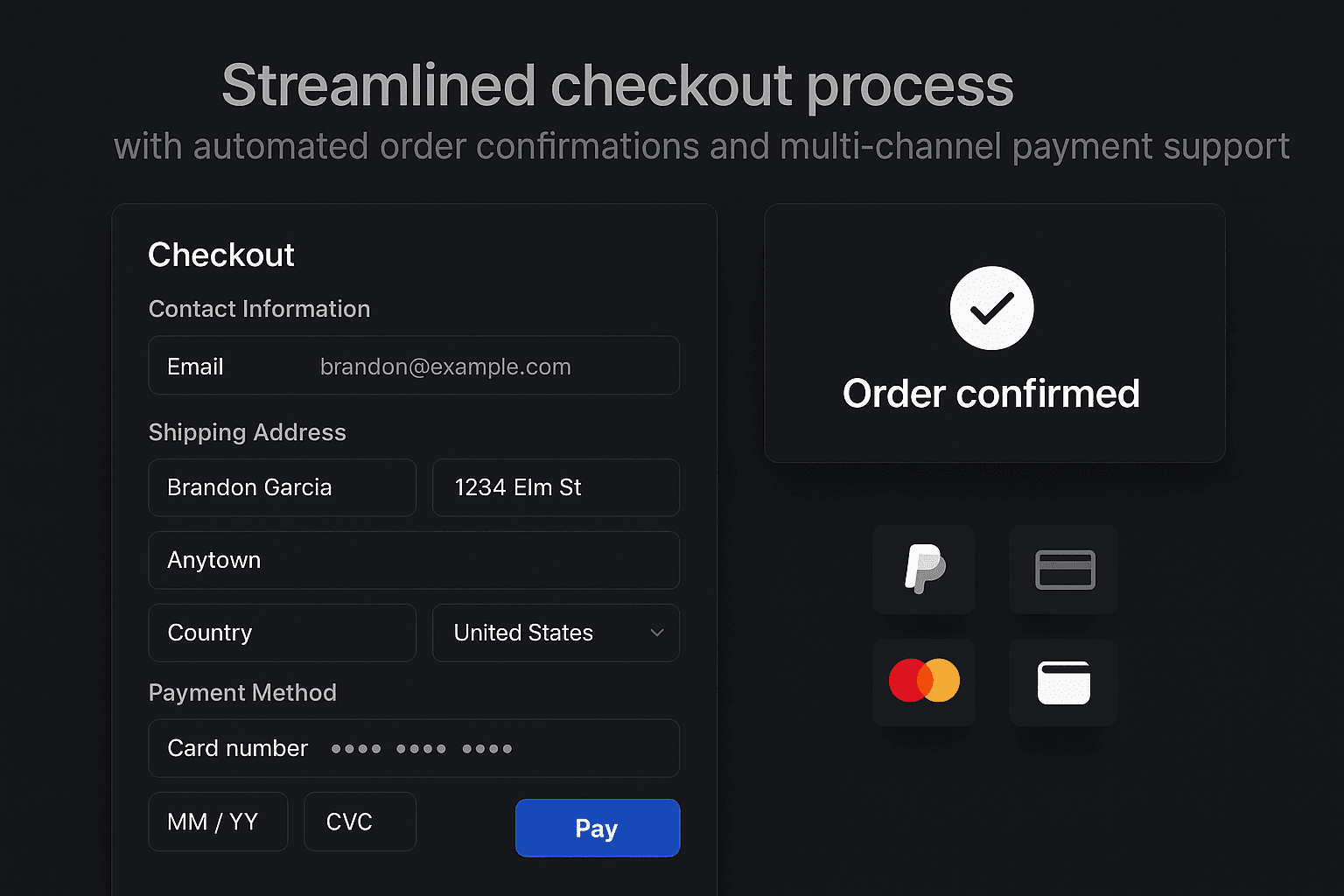This screenshot has height=896, width=1344.
Task: Click the Country label field
Action: click(x=283, y=633)
